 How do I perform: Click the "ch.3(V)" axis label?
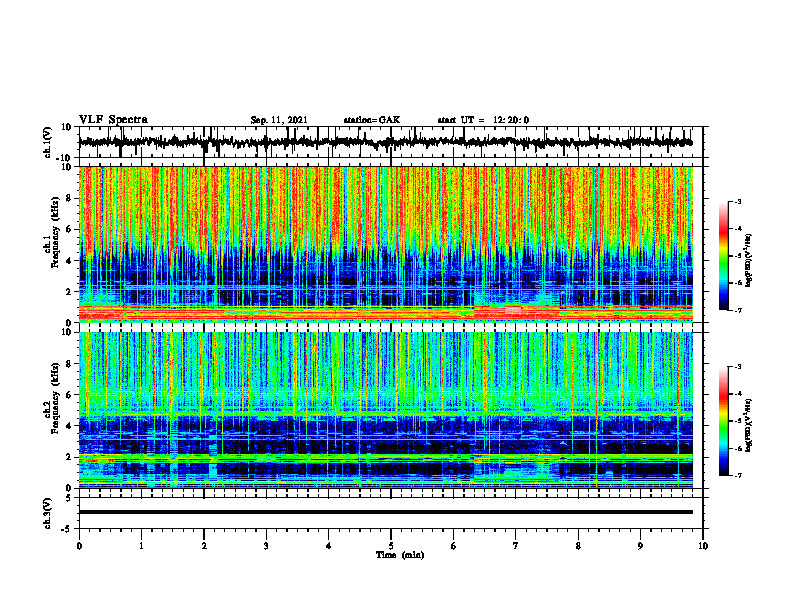click(48, 514)
